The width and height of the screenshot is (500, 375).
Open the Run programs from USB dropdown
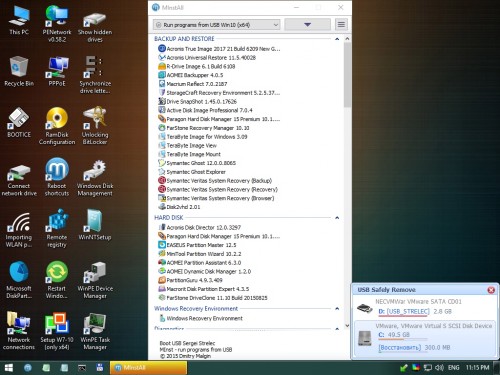[216, 25]
